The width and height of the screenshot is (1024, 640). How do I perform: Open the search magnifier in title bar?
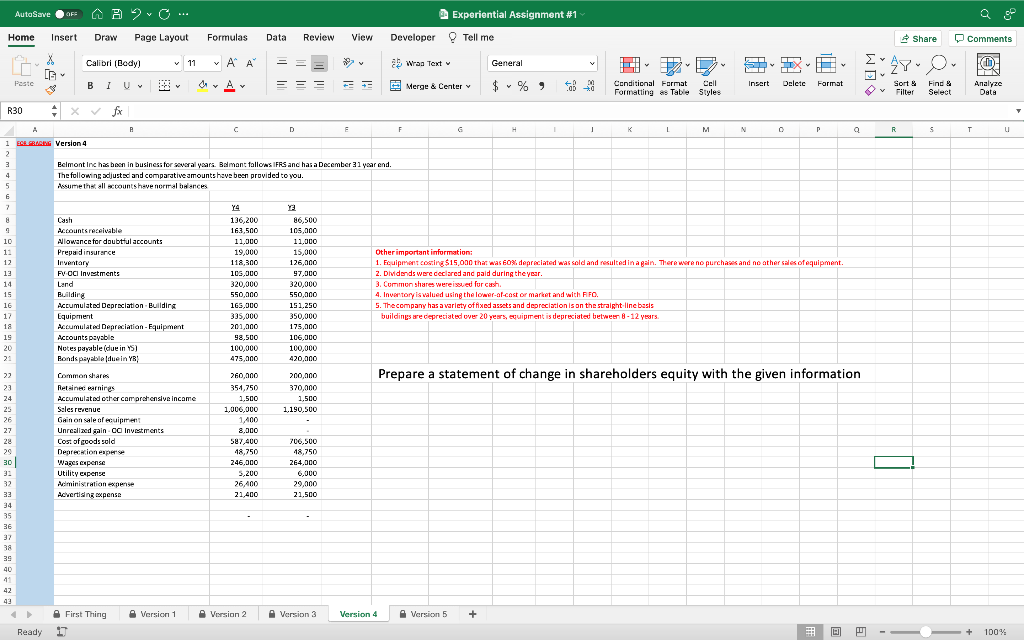point(985,14)
